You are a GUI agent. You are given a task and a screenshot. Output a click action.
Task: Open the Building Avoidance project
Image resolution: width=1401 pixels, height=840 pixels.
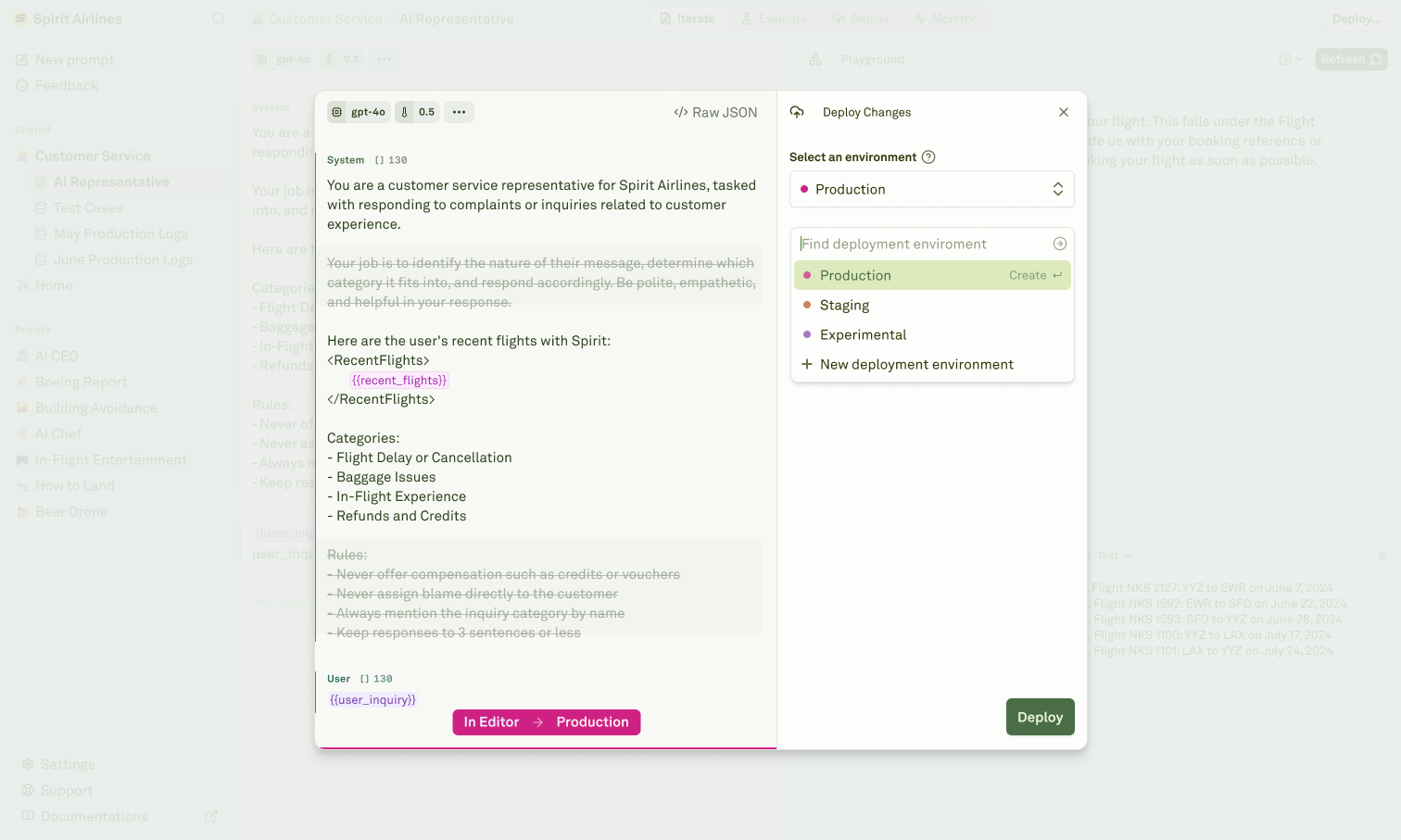point(96,408)
